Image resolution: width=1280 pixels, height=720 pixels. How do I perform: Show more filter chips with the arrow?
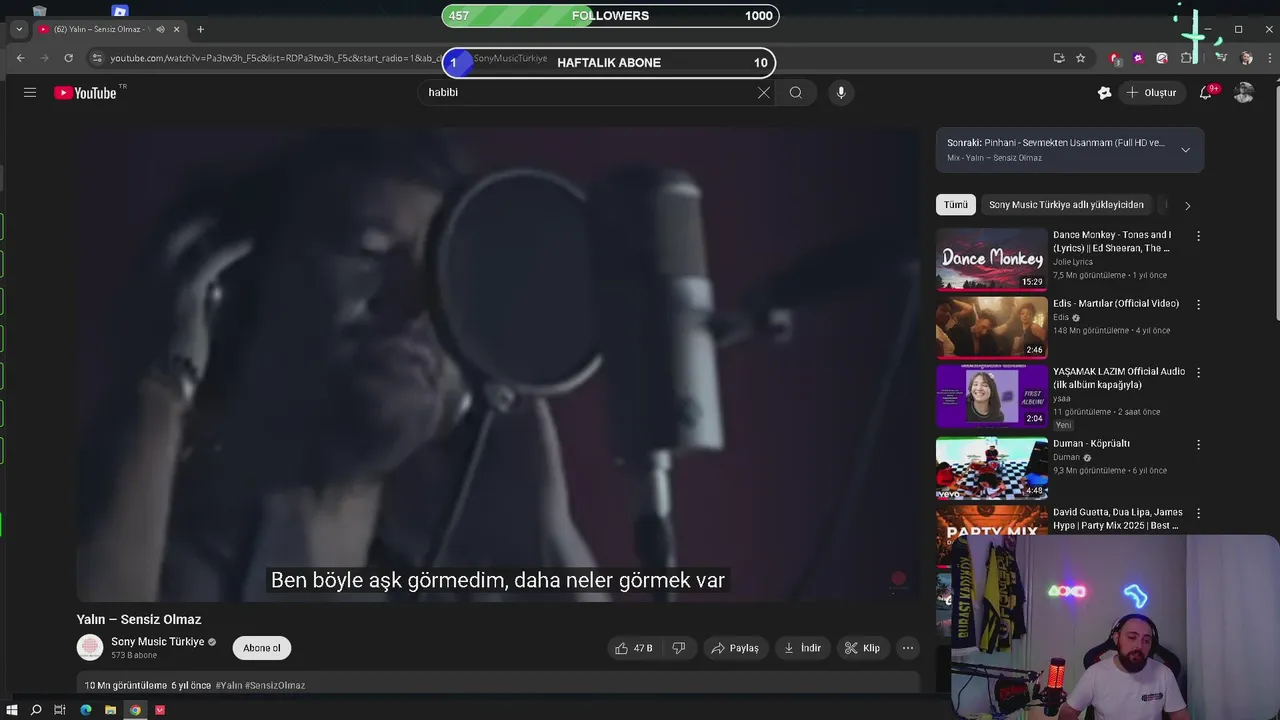(x=1187, y=205)
